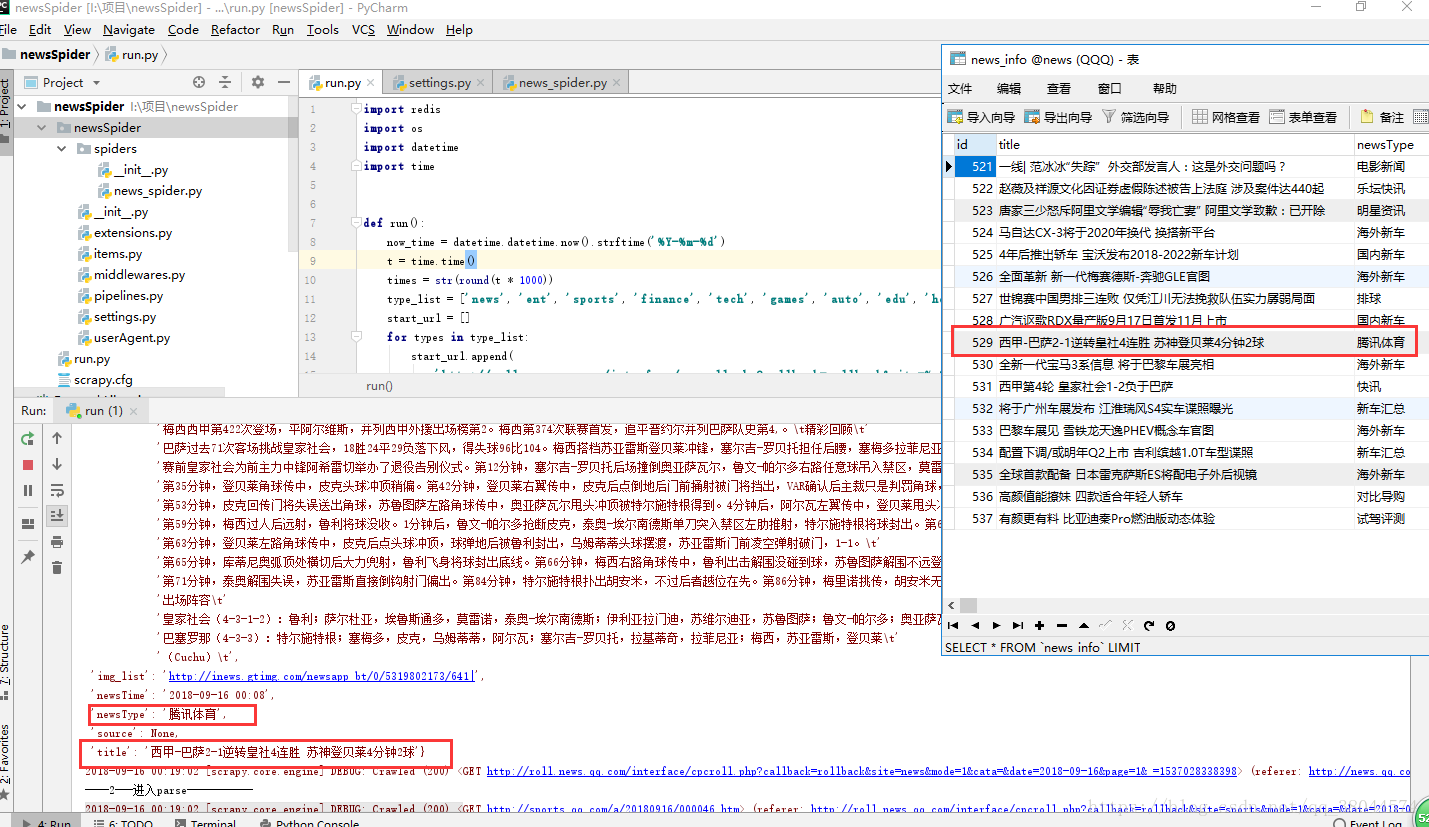Screen dimensions: 1429x827
Task: Open Project panel settings gear
Action: click(x=257, y=82)
